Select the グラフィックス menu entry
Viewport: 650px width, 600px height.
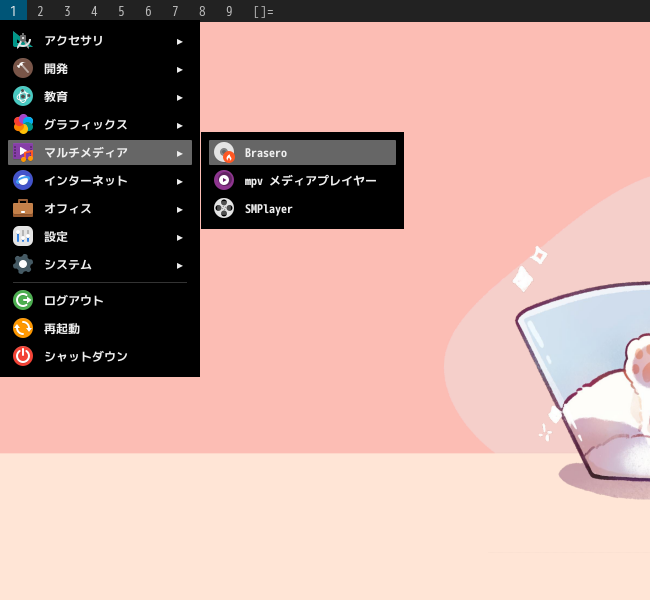click(100, 124)
